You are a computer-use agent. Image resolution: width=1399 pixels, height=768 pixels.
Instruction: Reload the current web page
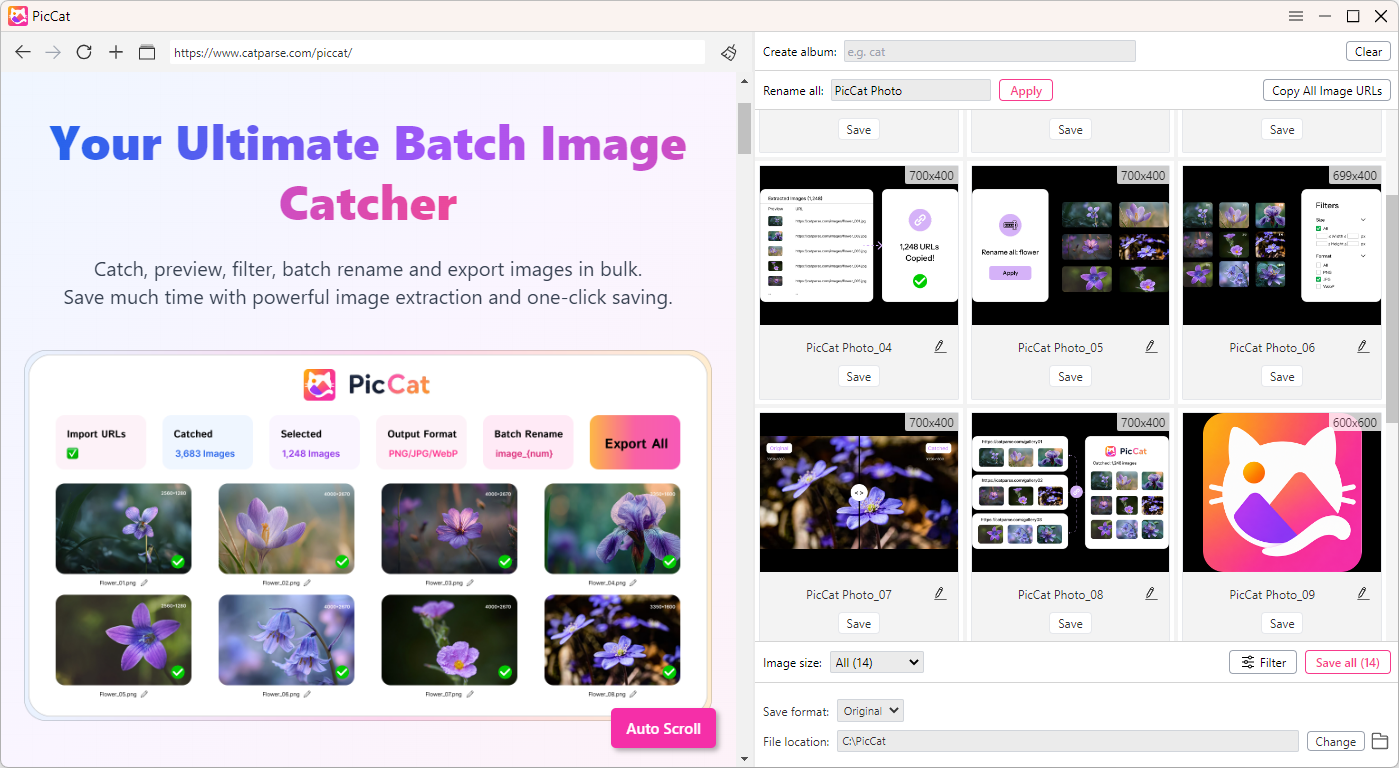click(84, 52)
